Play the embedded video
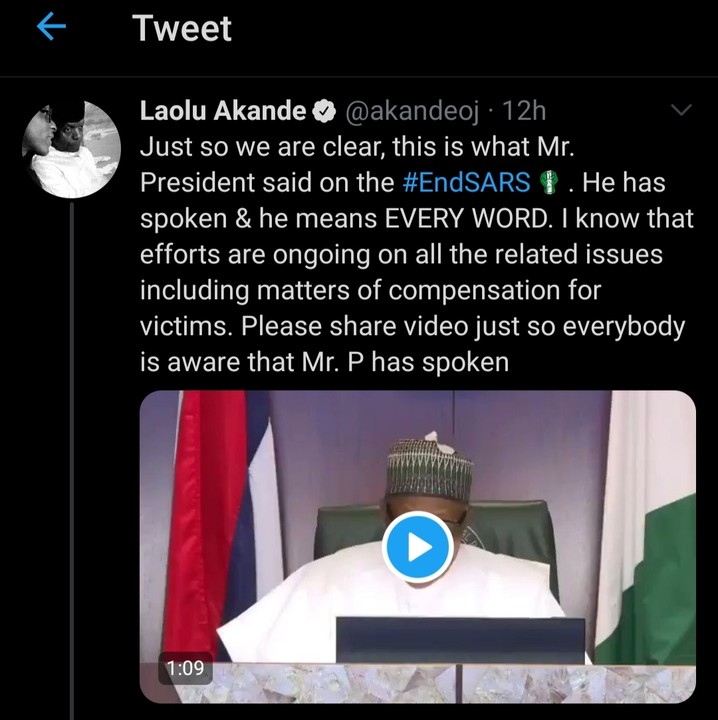 pos(417,546)
